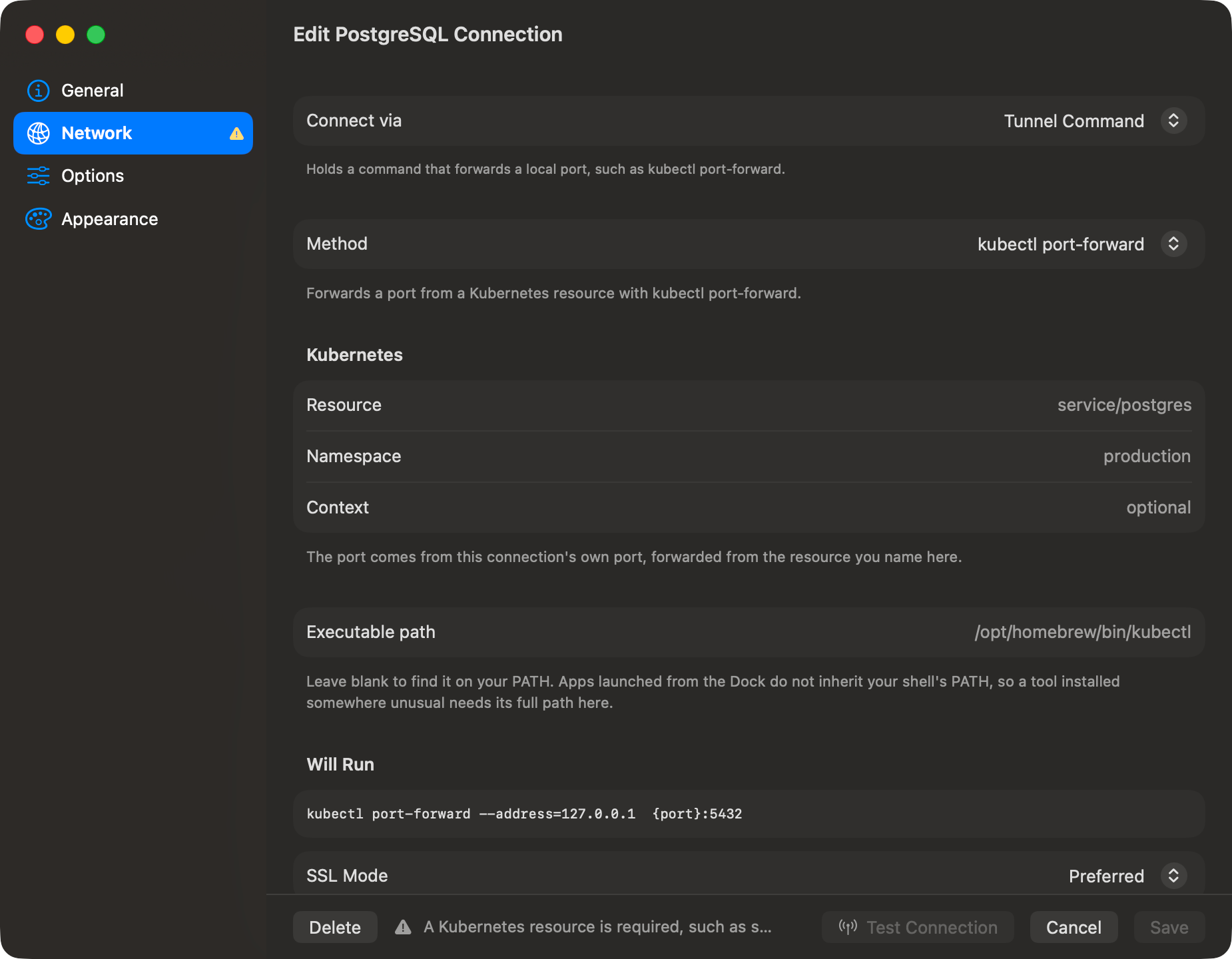Click the Resource field
The image size is (1232, 959).
(x=749, y=405)
